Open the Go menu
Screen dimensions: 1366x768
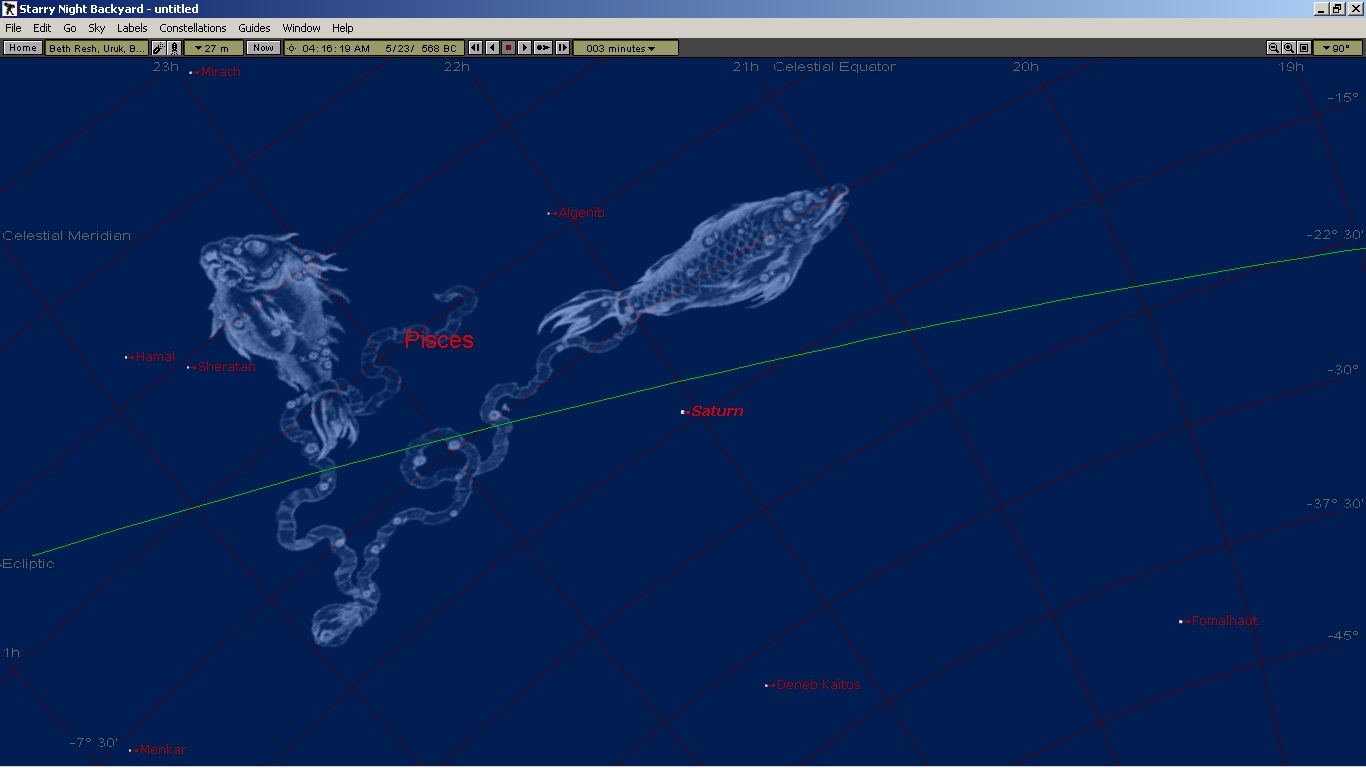tap(69, 28)
